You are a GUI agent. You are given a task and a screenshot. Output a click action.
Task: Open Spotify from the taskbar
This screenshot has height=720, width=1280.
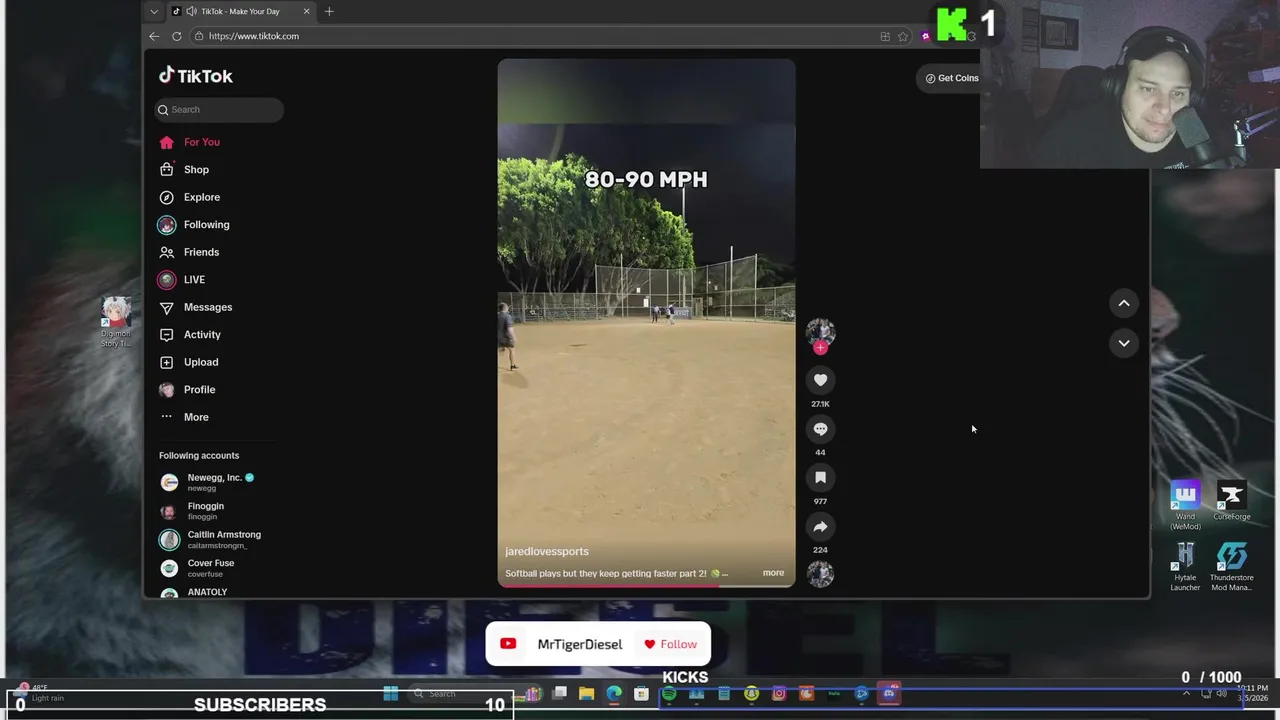[x=669, y=694]
